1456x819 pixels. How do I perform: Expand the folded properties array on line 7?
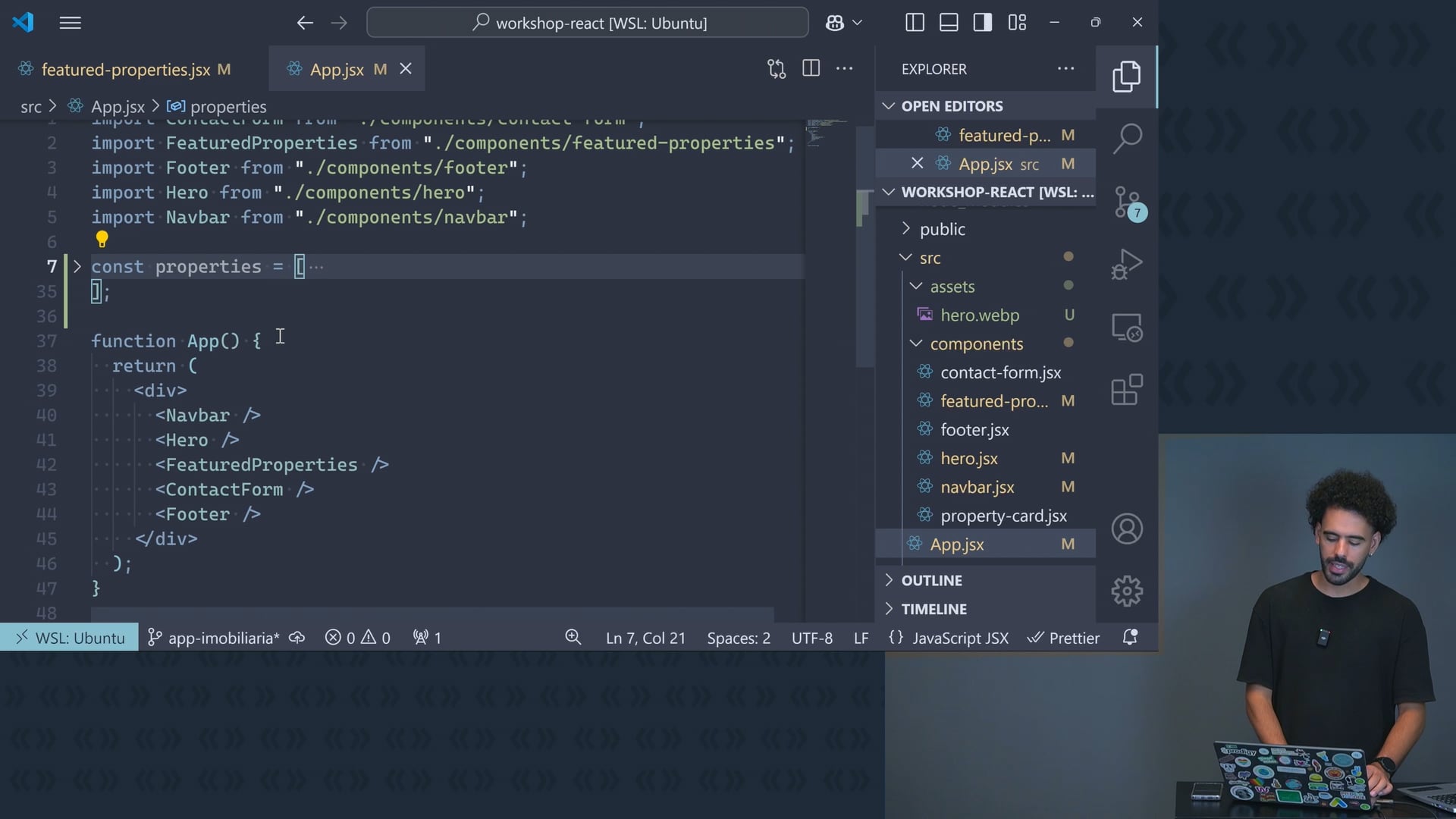point(77,267)
